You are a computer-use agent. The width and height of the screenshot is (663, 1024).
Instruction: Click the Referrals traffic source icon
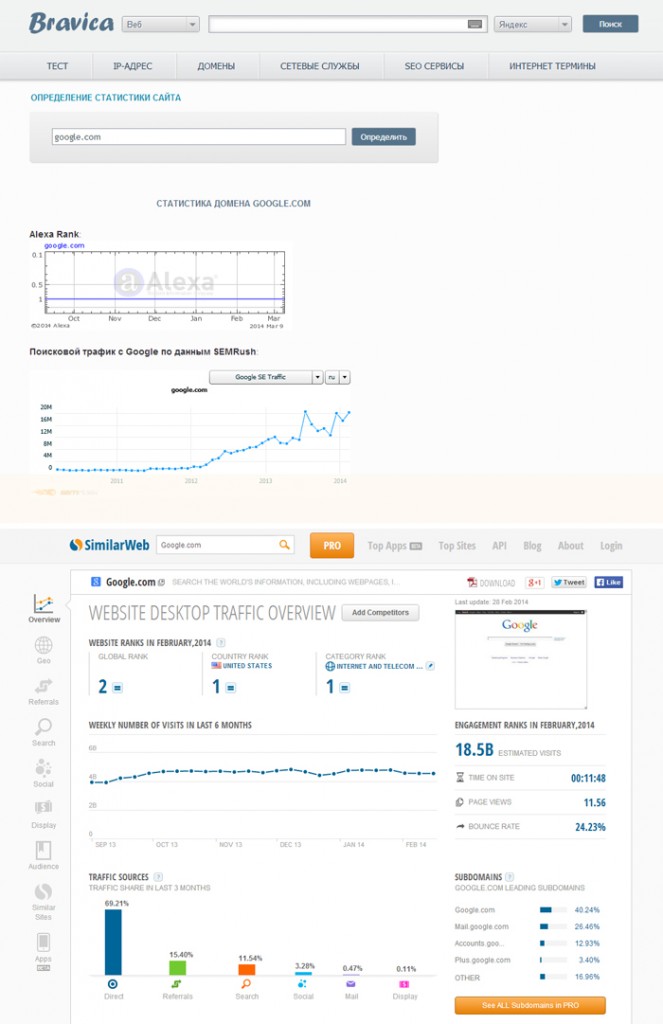[176, 984]
